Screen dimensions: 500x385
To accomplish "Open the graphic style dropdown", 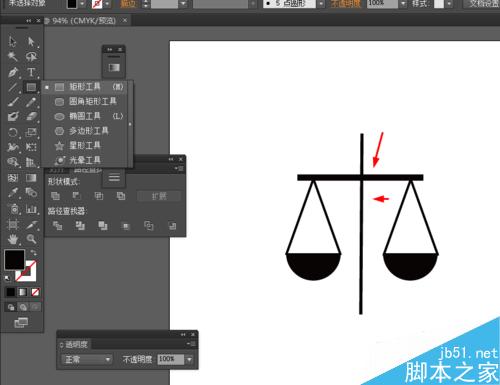I will coord(449,4).
